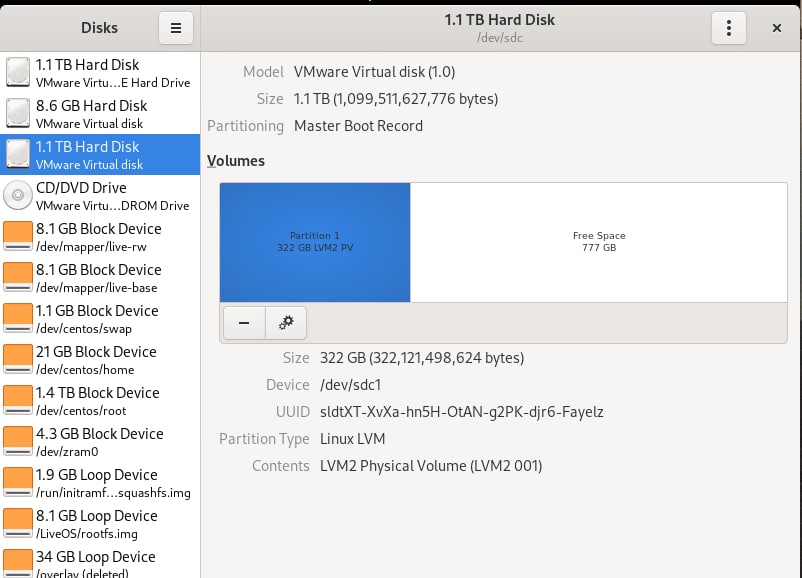Image resolution: width=802 pixels, height=578 pixels.
Task: Select 8.6 GB Hard Disk icon
Action: coord(18,113)
